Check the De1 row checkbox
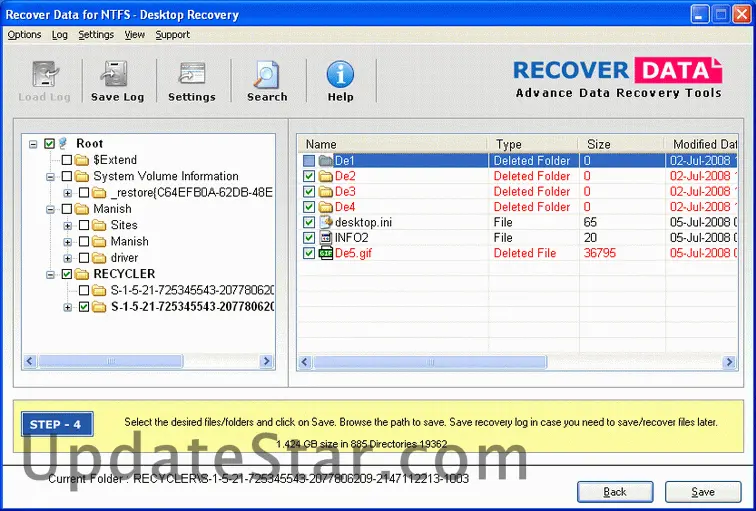The image size is (756, 511). 309,161
